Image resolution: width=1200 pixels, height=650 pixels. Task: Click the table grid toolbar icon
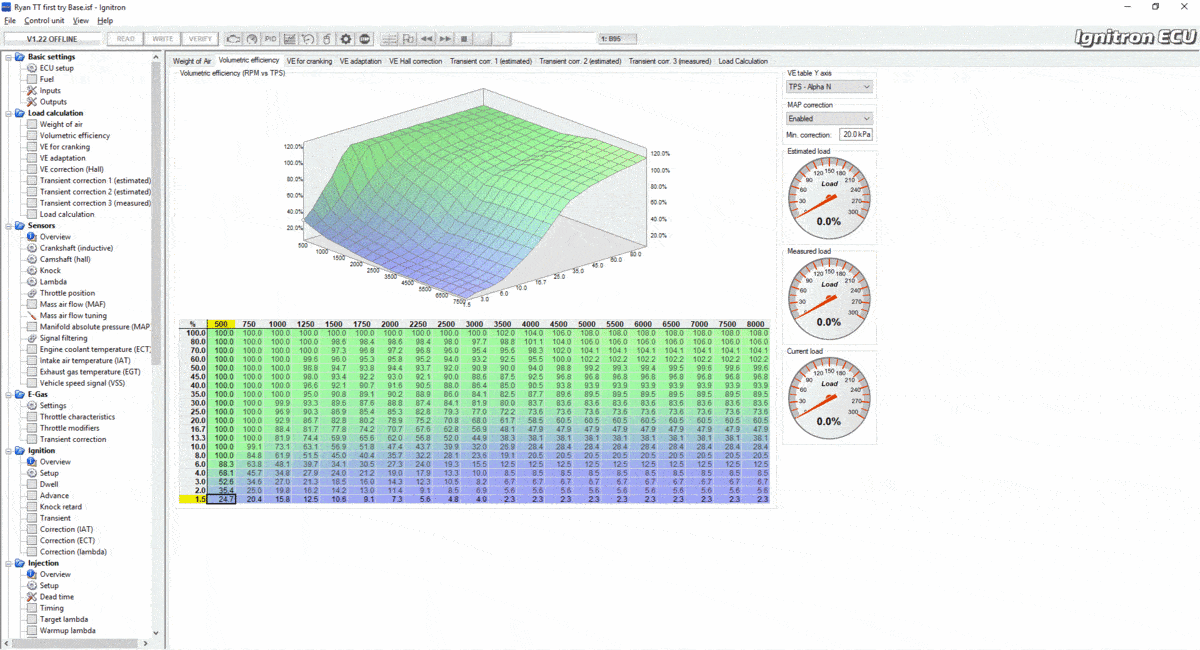[x=389, y=39]
